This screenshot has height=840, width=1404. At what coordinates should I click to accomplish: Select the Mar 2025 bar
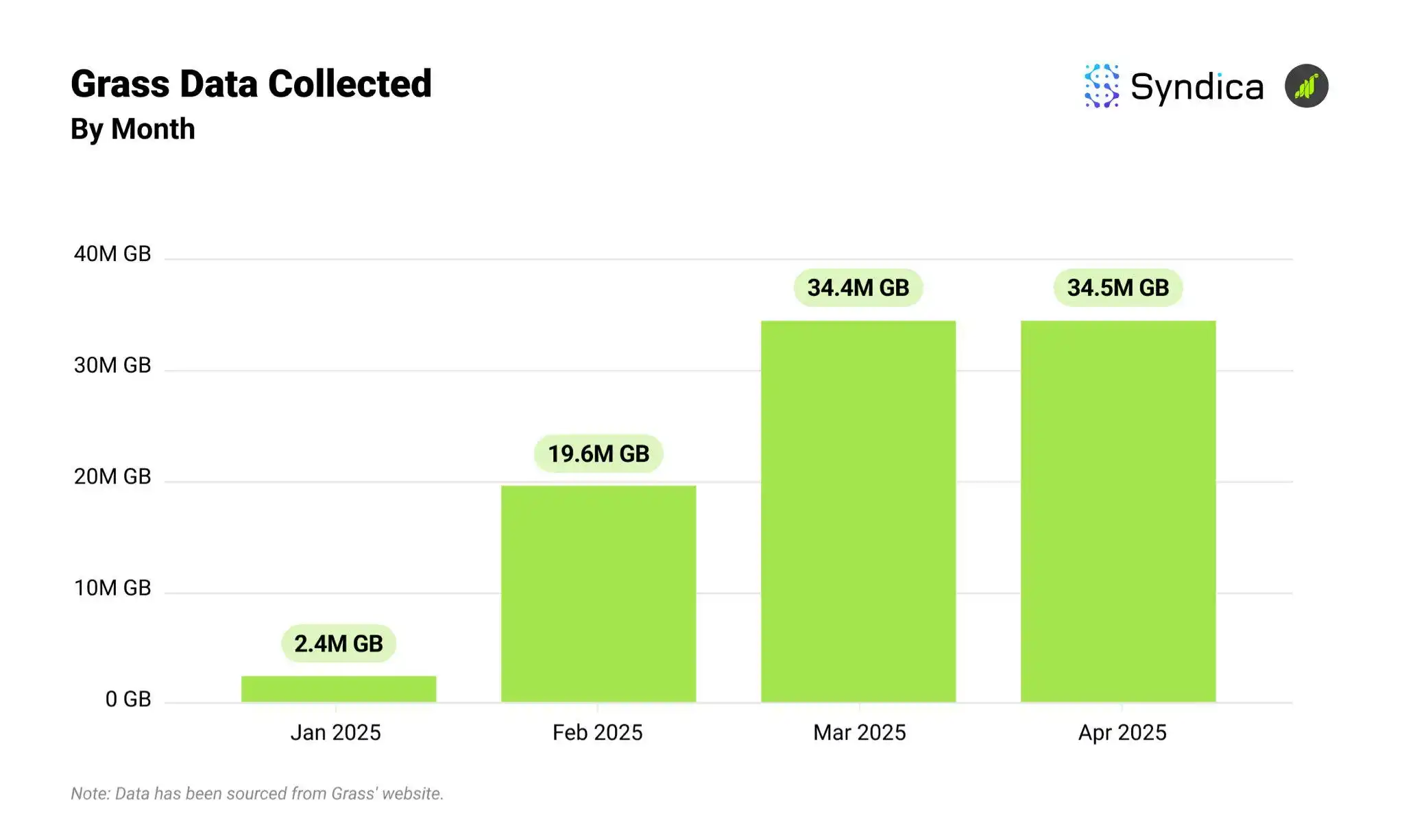858,511
